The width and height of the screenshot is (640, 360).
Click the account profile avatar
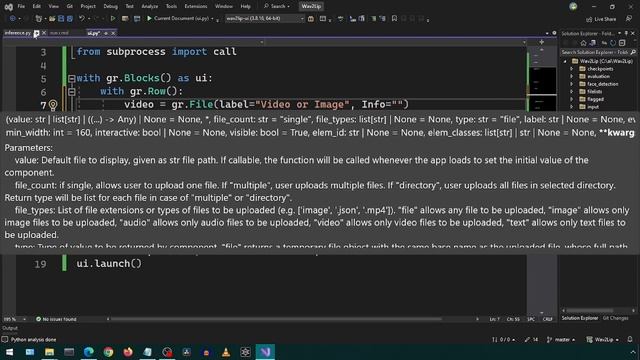pos(573,7)
